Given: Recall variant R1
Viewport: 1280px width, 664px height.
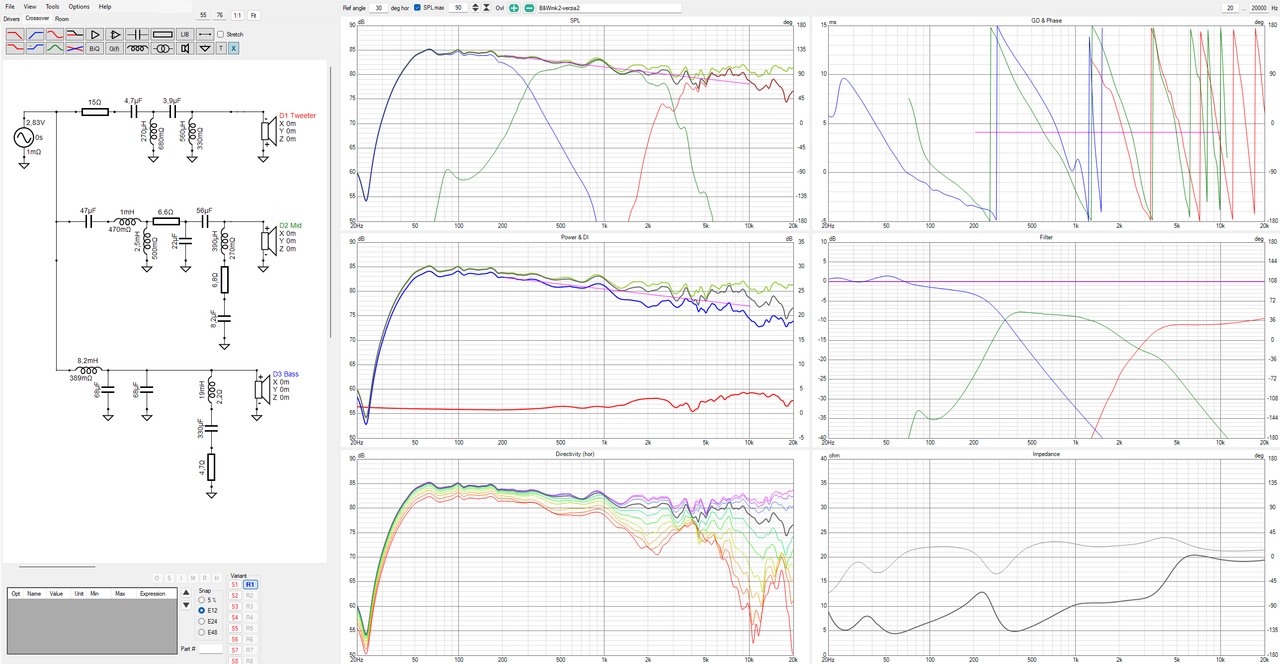Looking at the screenshot, I should [250, 585].
